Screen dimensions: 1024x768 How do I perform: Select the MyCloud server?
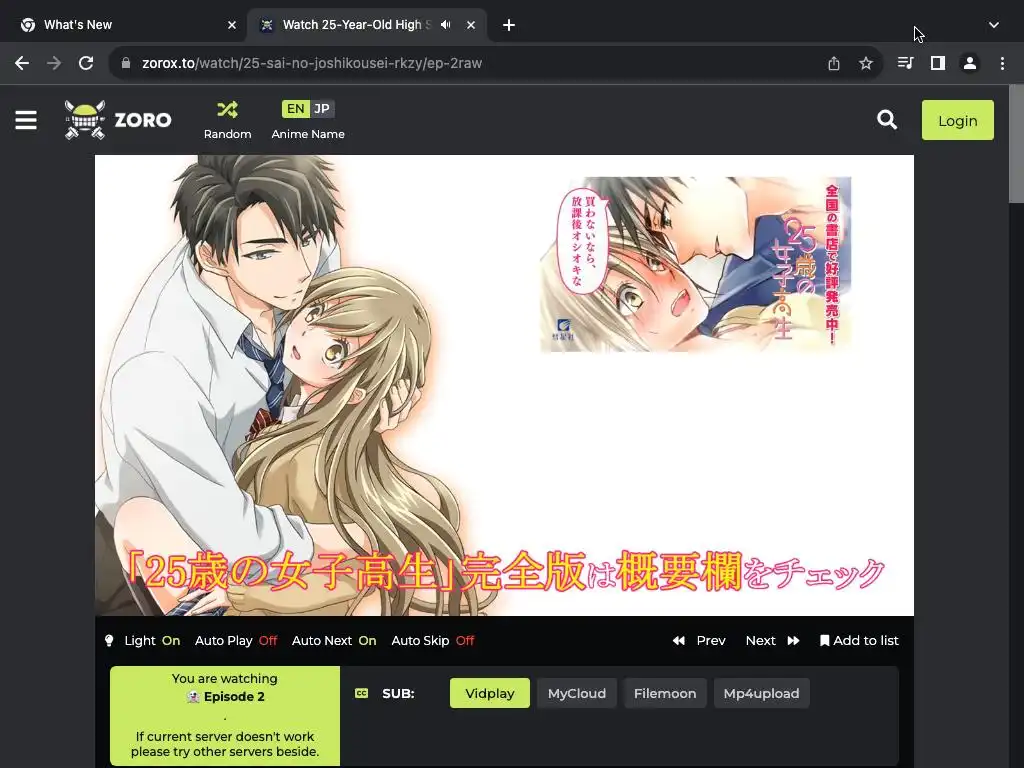coord(577,693)
